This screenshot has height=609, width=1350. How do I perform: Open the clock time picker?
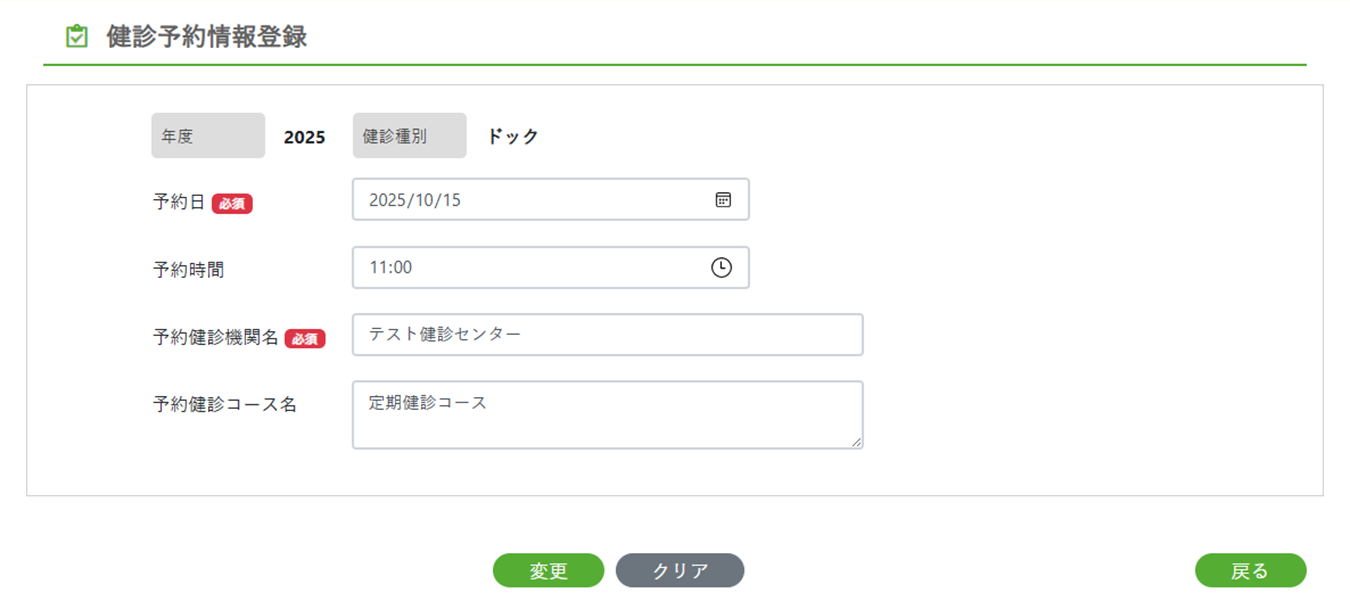click(721, 268)
